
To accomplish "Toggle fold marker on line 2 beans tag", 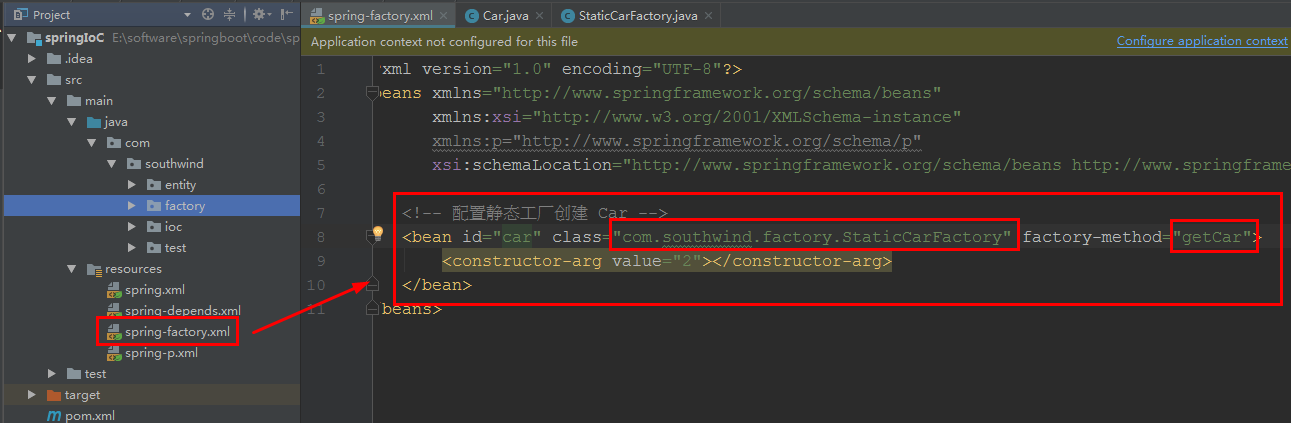I will [372, 93].
